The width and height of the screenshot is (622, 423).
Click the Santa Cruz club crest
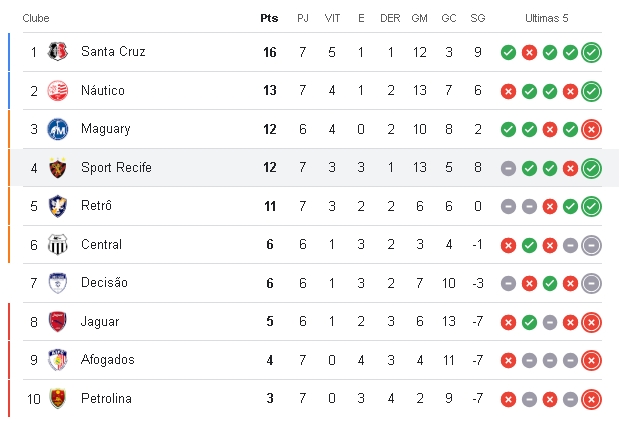point(58,52)
